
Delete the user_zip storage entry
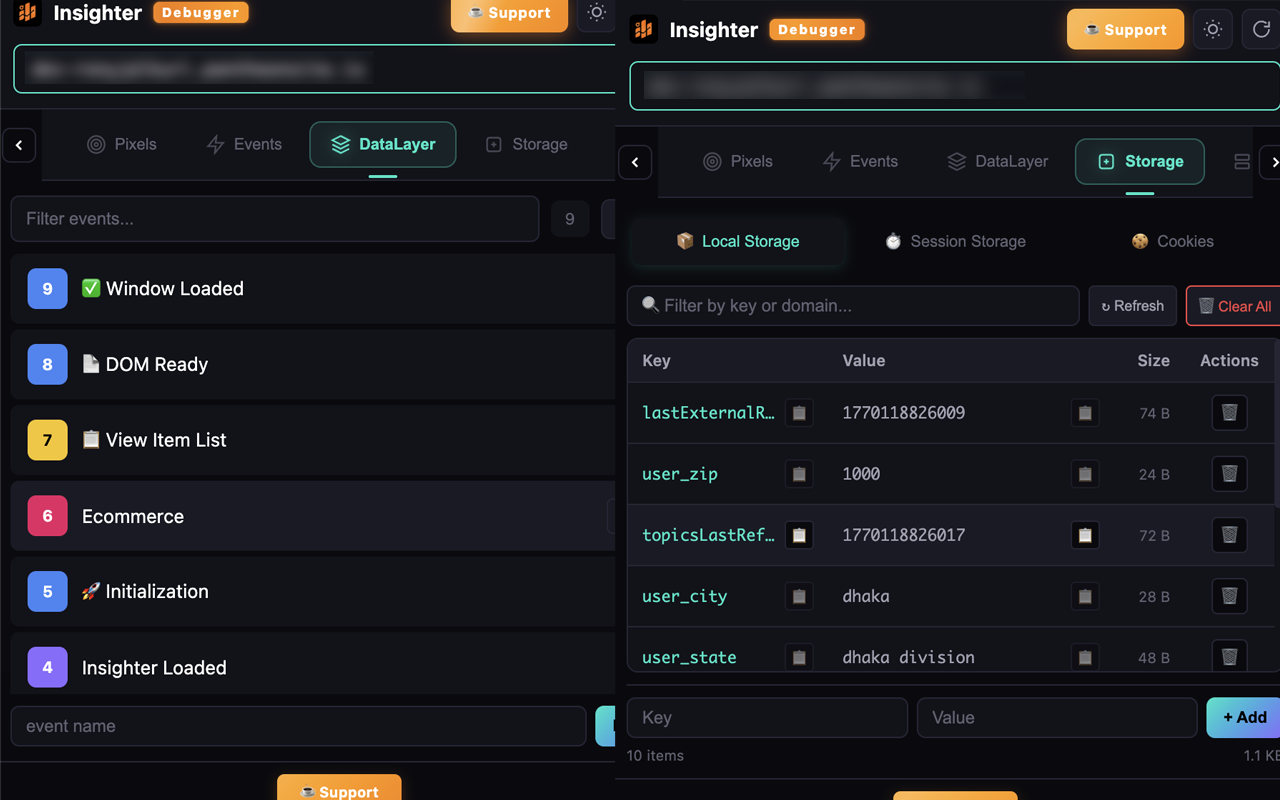coord(1230,474)
